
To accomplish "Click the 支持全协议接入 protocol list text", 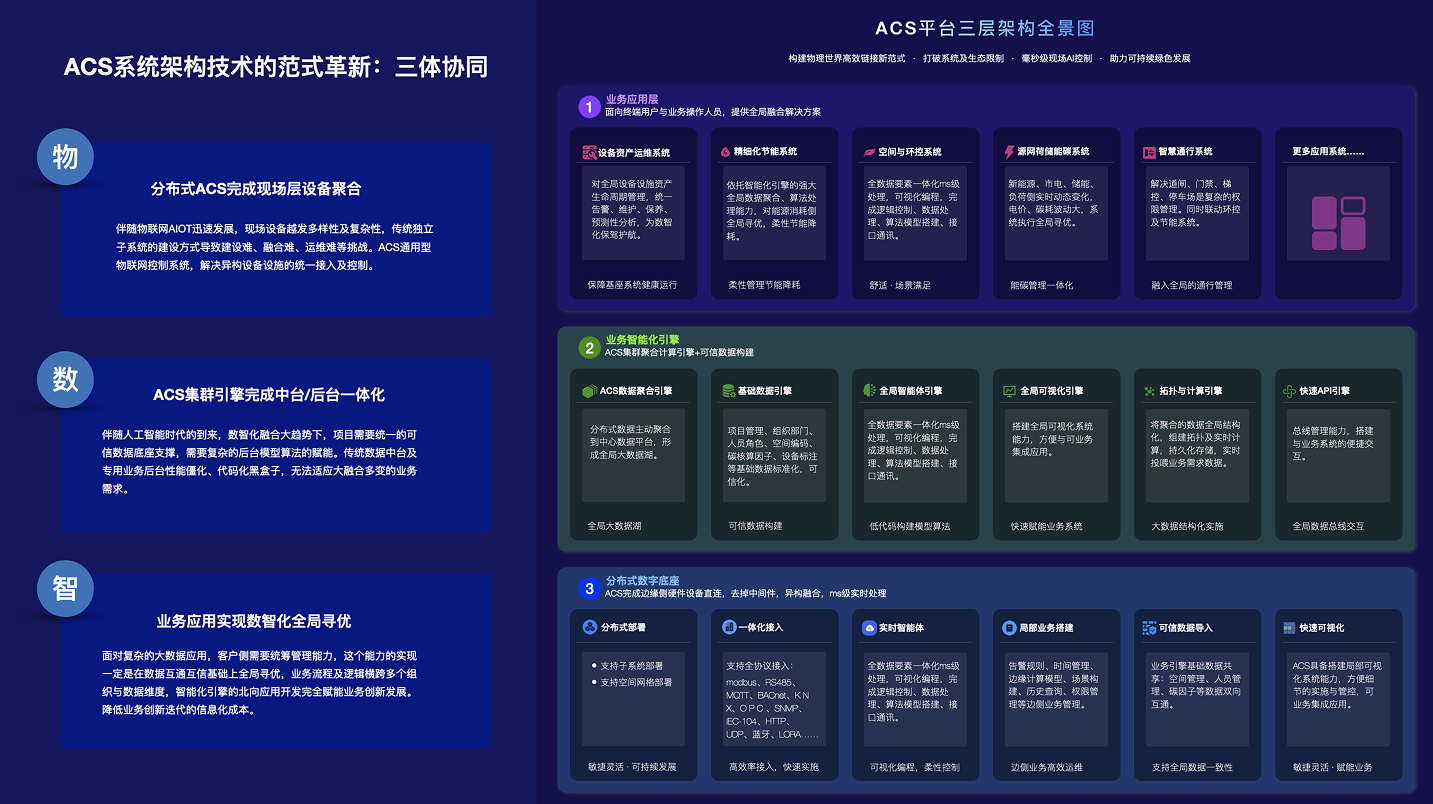I will [x=772, y=700].
